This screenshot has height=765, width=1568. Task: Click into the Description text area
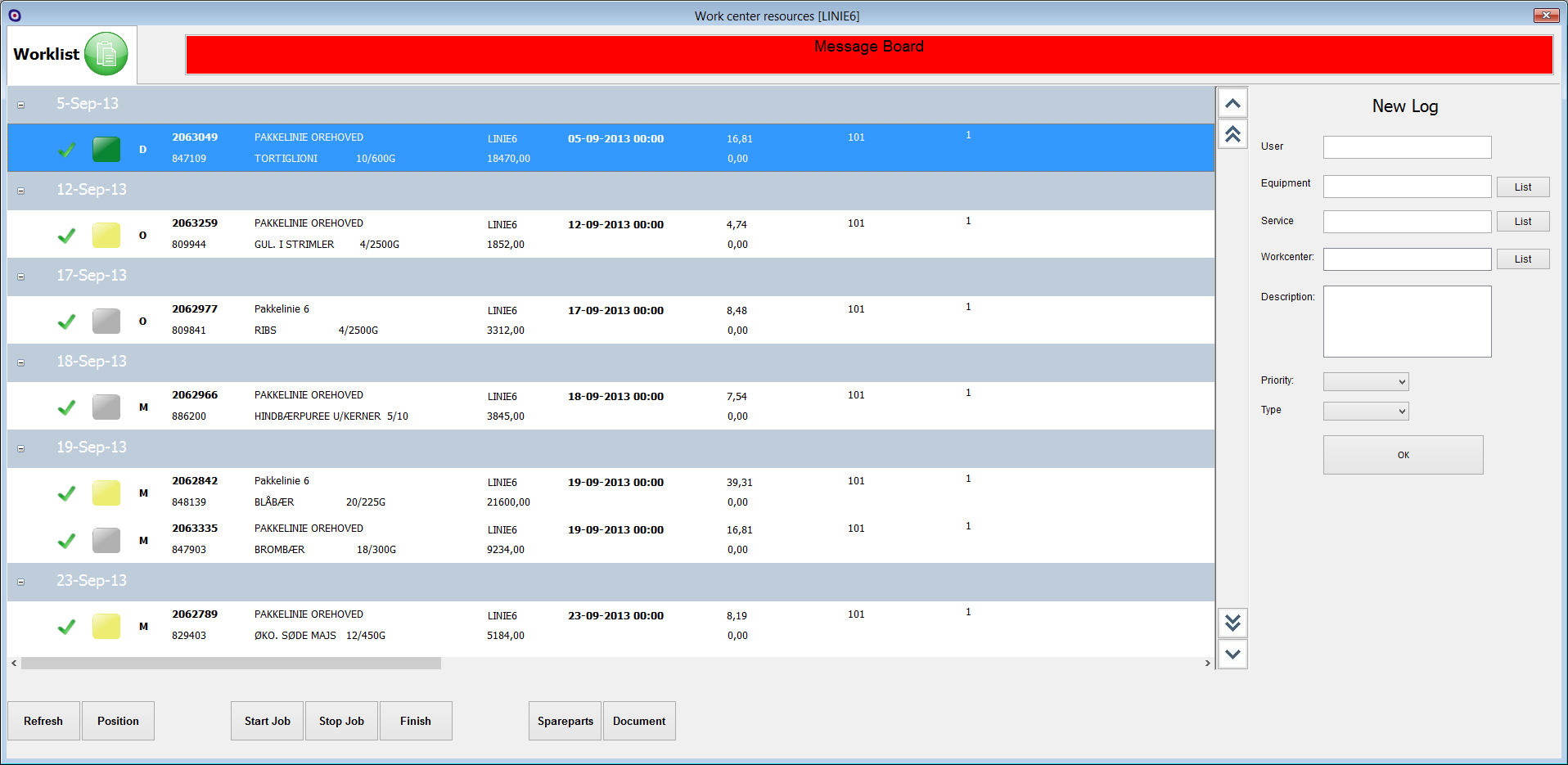pyautogui.click(x=1407, y=322)
